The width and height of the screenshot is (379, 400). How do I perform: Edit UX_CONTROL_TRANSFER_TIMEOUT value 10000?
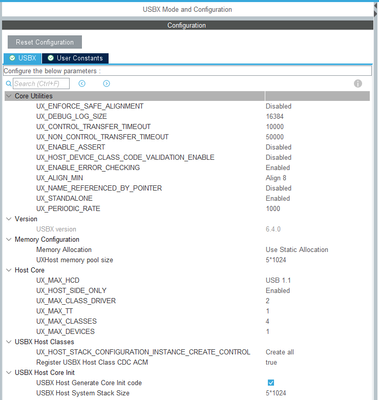275,127
